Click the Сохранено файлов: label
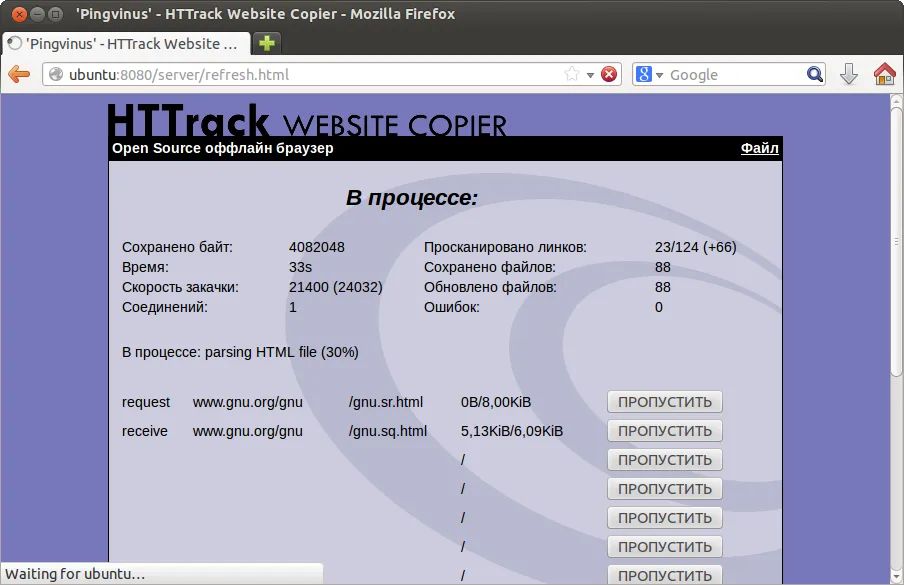This screenshot has width=904, height=585. 489,267
